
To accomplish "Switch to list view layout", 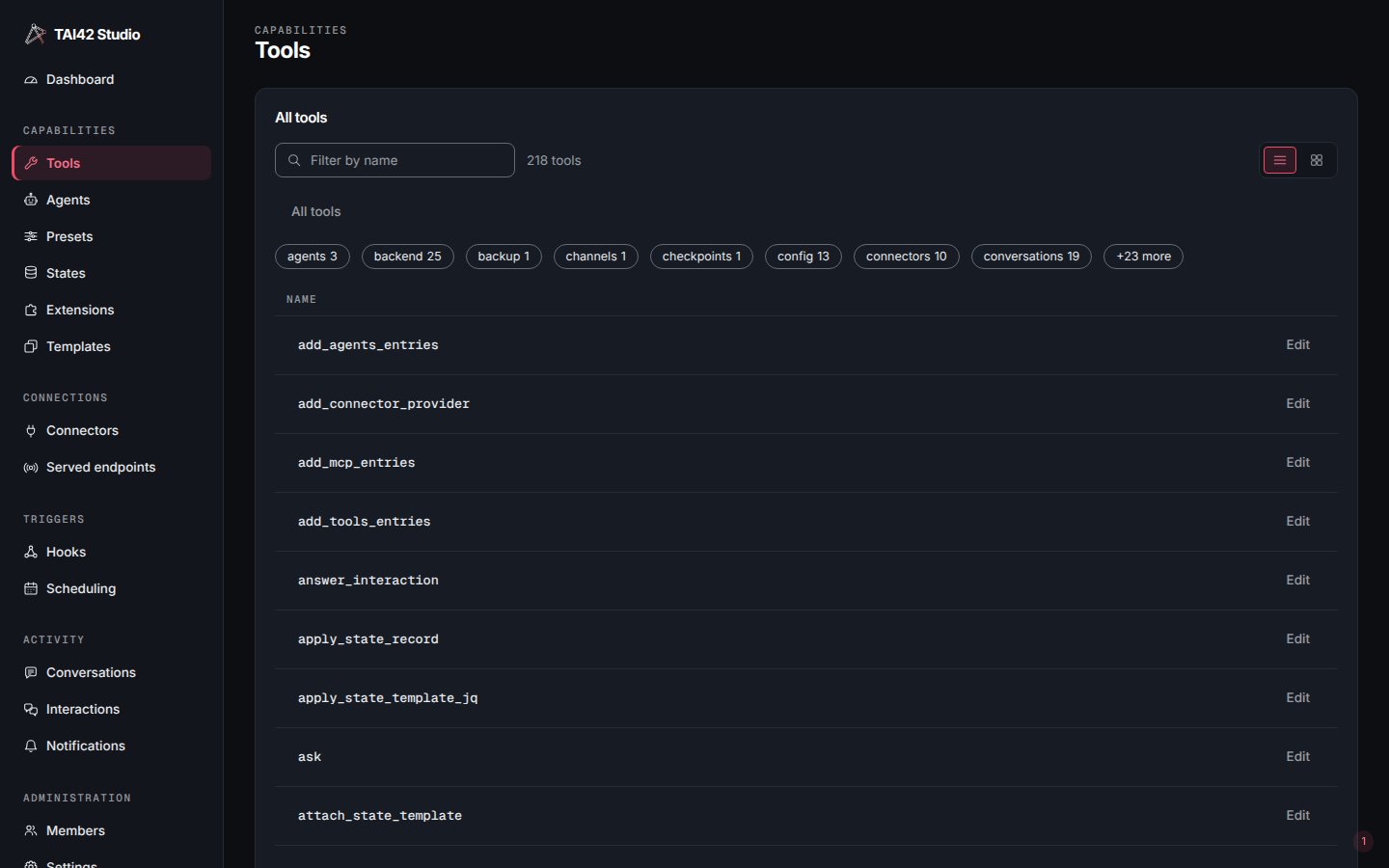I will (x=1280, y=160).
